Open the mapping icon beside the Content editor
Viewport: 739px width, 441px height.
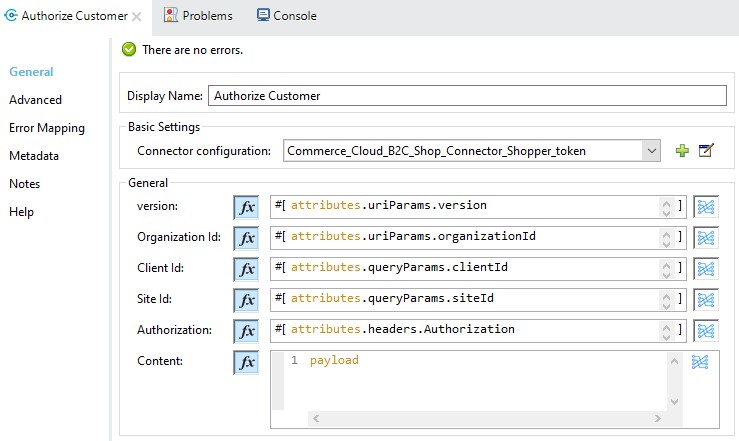[x=700, y=362]
